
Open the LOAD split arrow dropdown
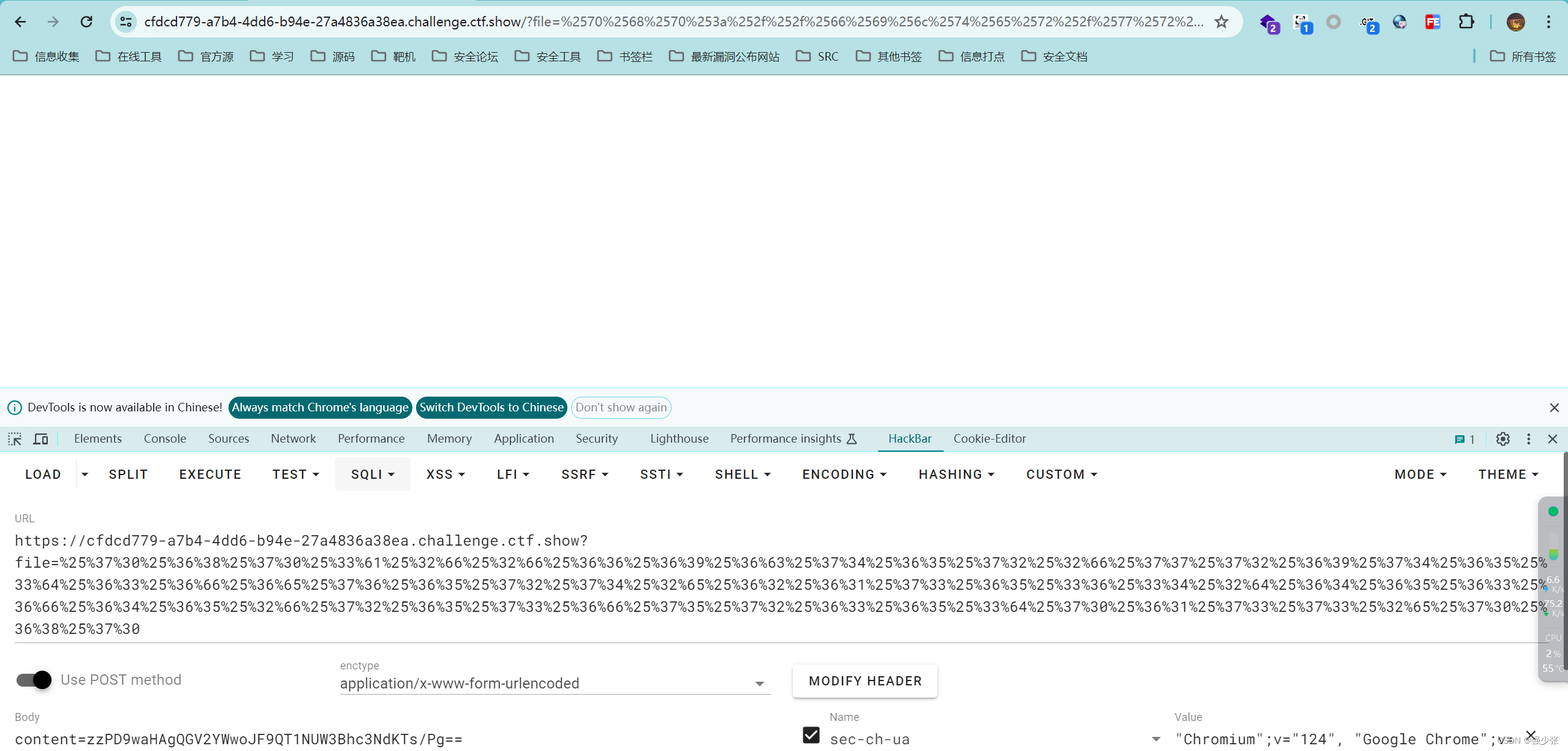tap(85, 475)
